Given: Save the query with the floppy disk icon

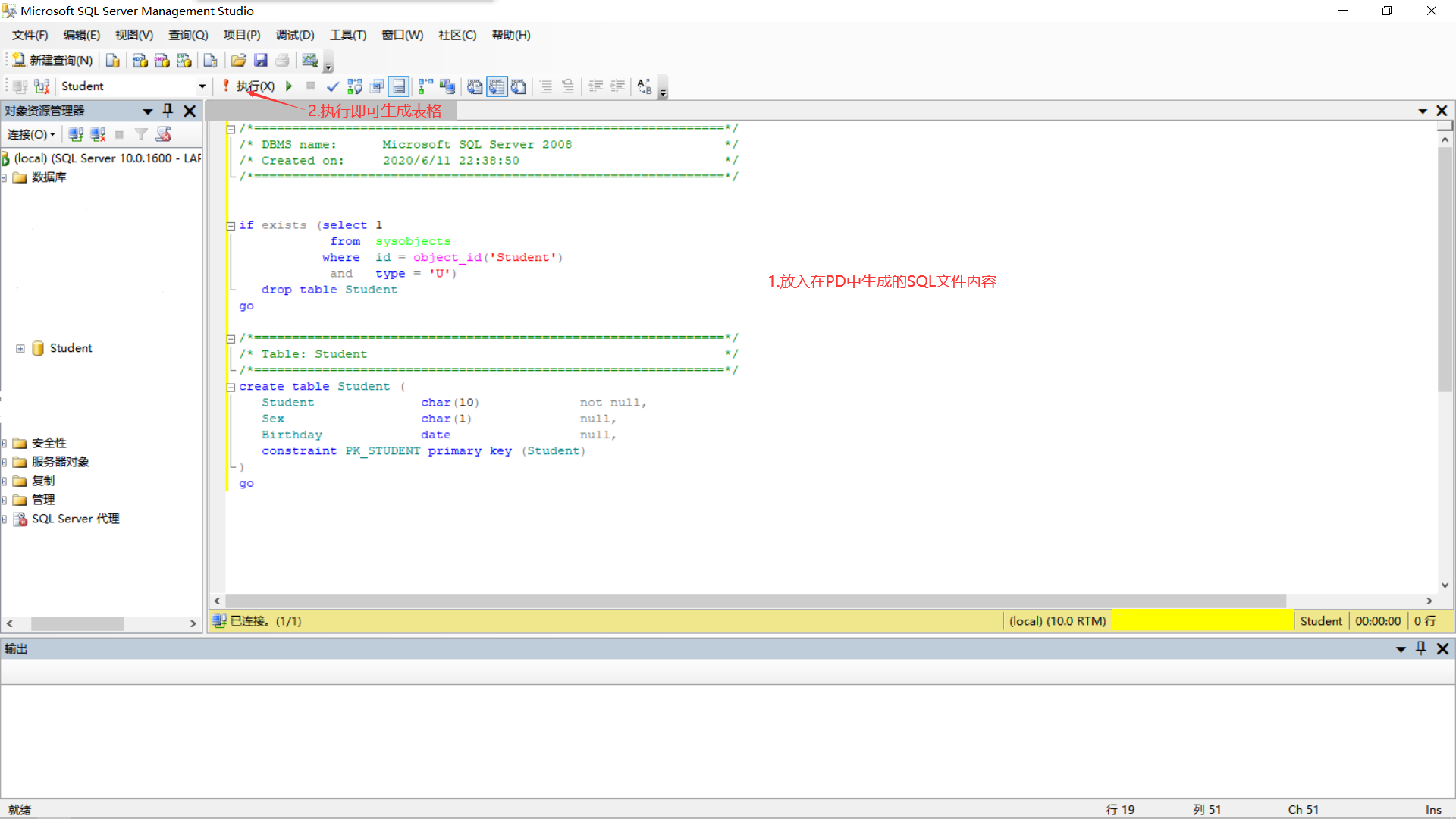Looking at the screenshot, I should click(x=260, y=61).
